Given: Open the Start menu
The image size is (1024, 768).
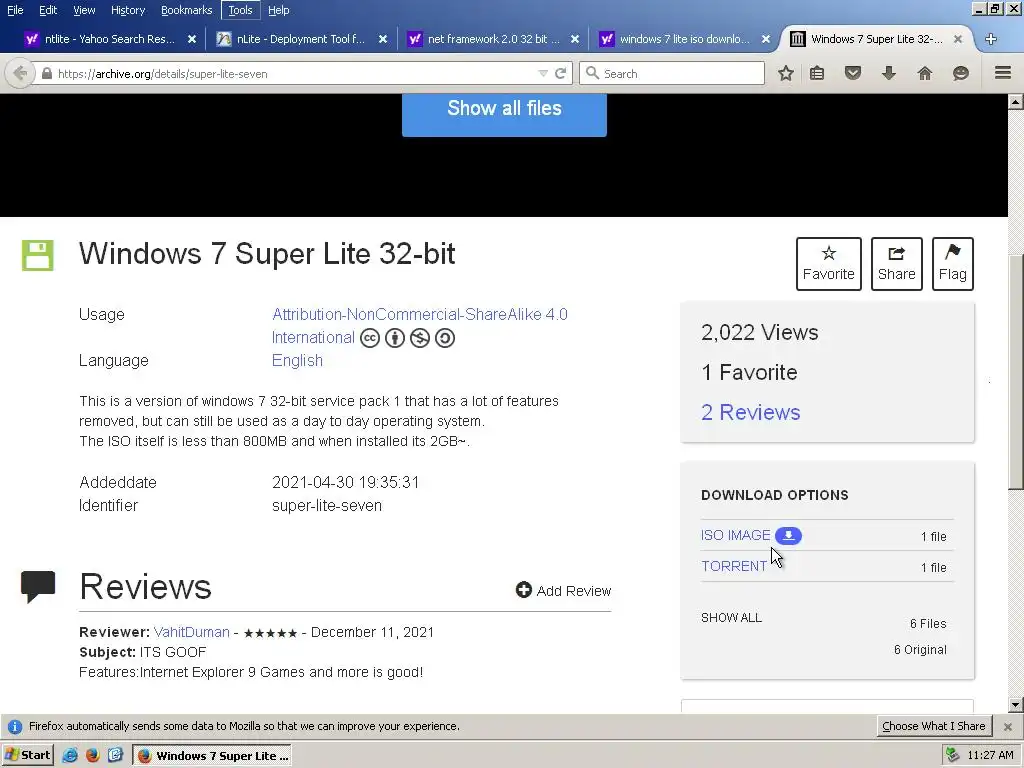Looking at the screenshot, I should (x=27, y=756).
